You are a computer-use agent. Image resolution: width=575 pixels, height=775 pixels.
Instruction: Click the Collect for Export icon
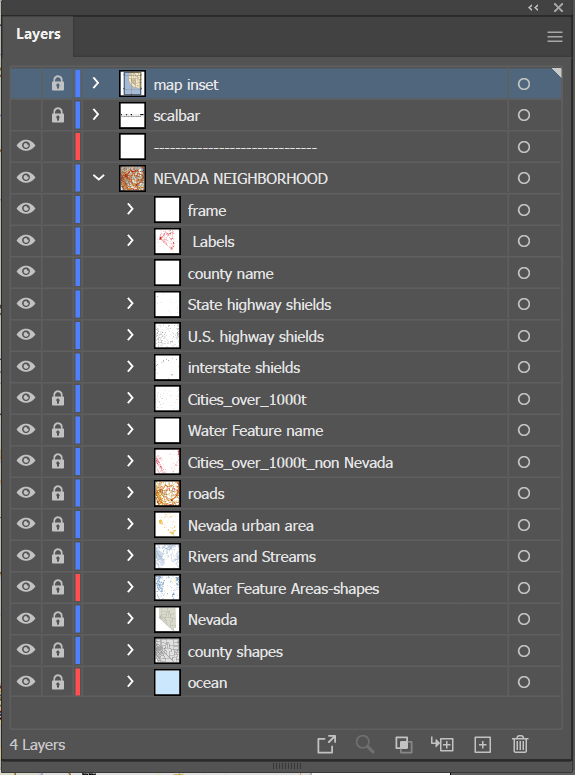pos(326,744)
